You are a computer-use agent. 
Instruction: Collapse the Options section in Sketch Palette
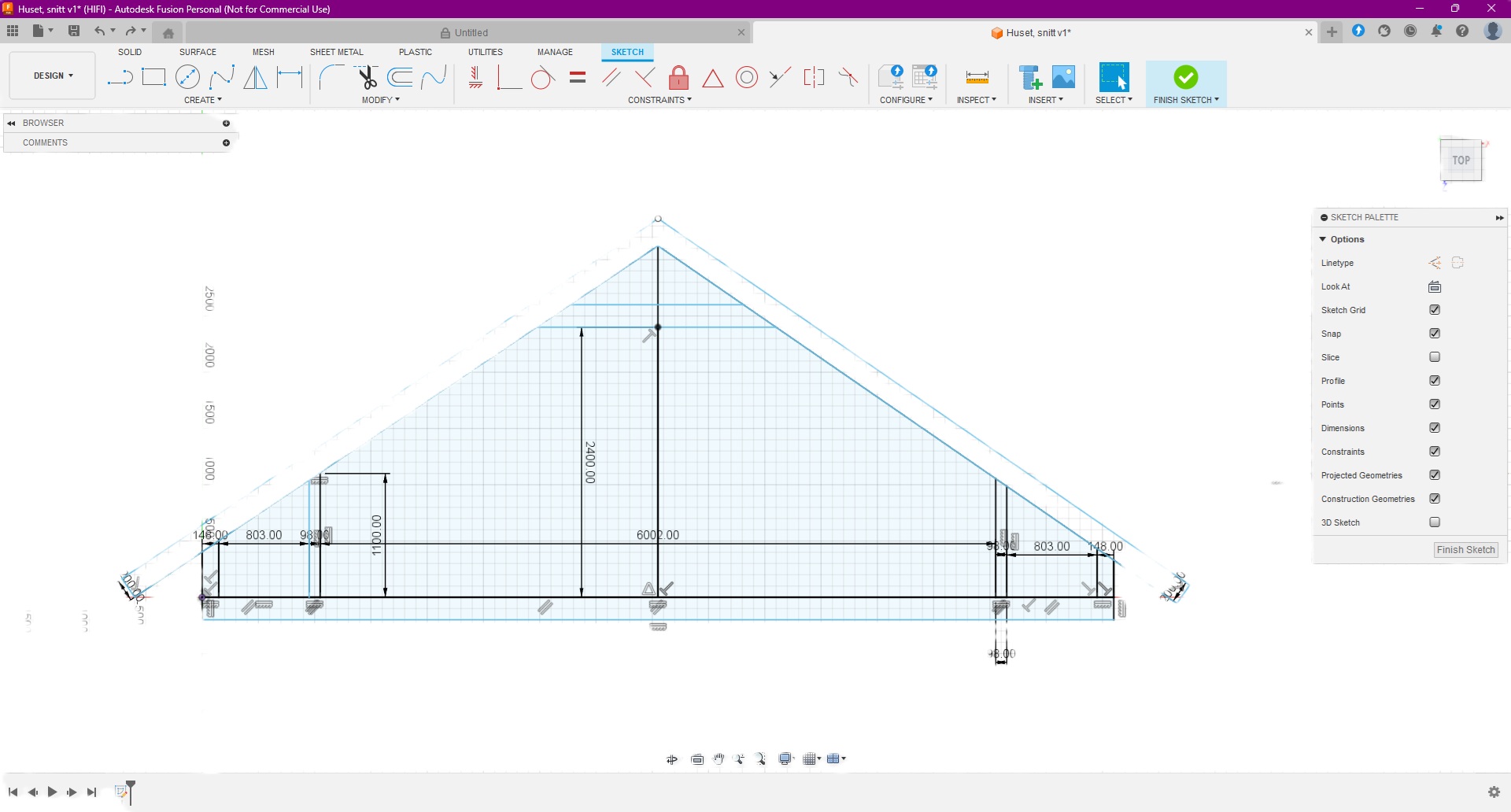[1323, 239]
